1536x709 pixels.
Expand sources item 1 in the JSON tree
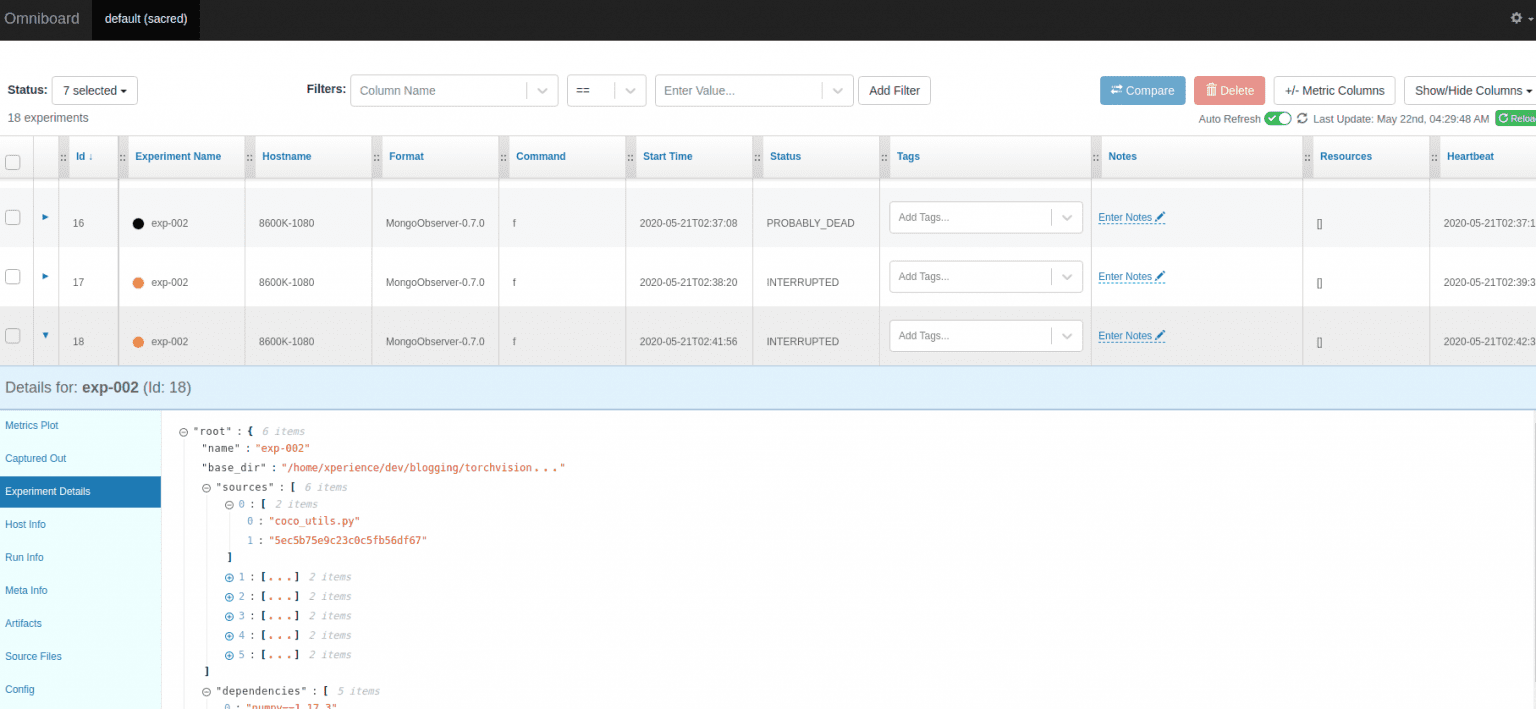[x=229, y=577]
